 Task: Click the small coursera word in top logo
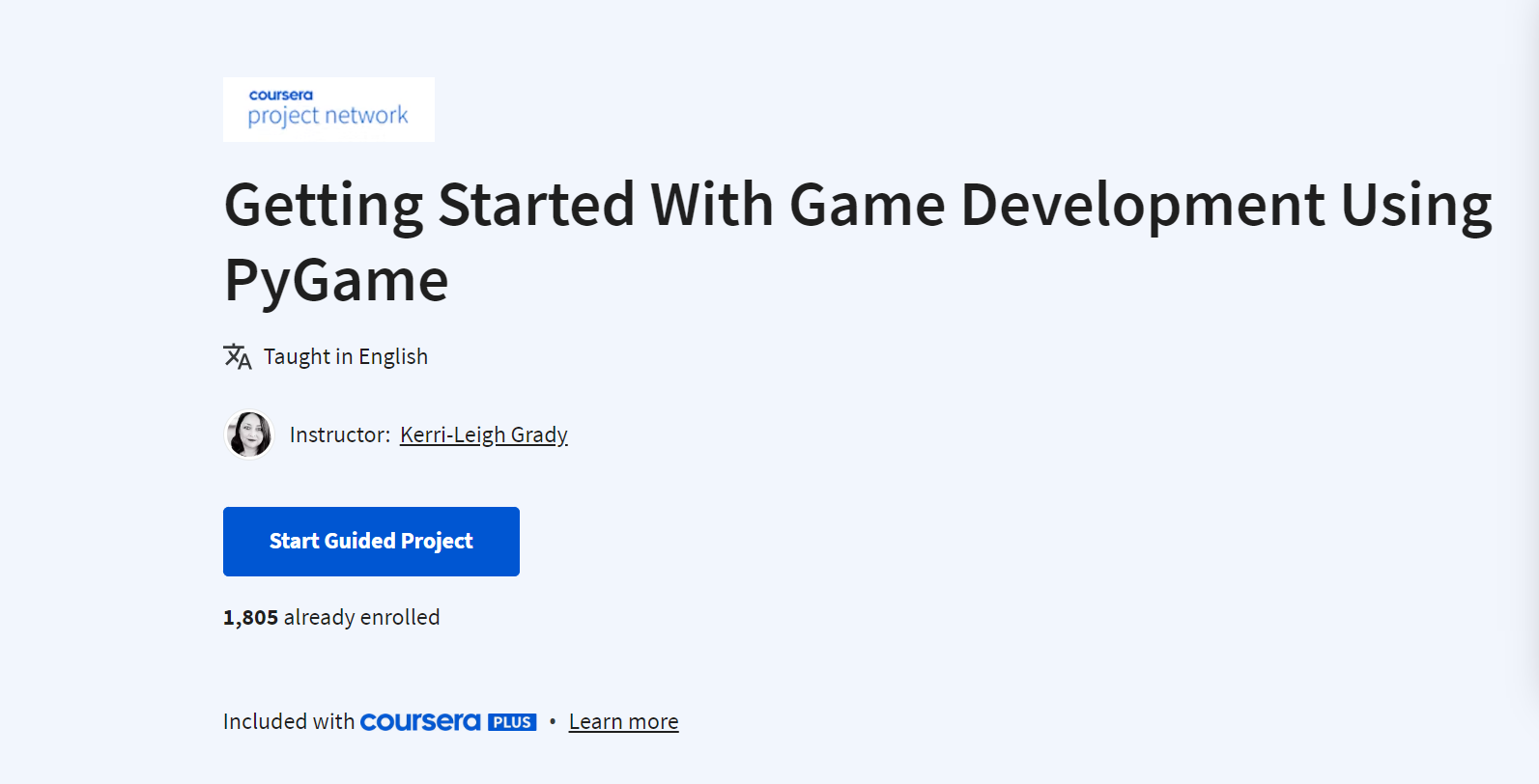pyautogui.click(x=281, y=95)
